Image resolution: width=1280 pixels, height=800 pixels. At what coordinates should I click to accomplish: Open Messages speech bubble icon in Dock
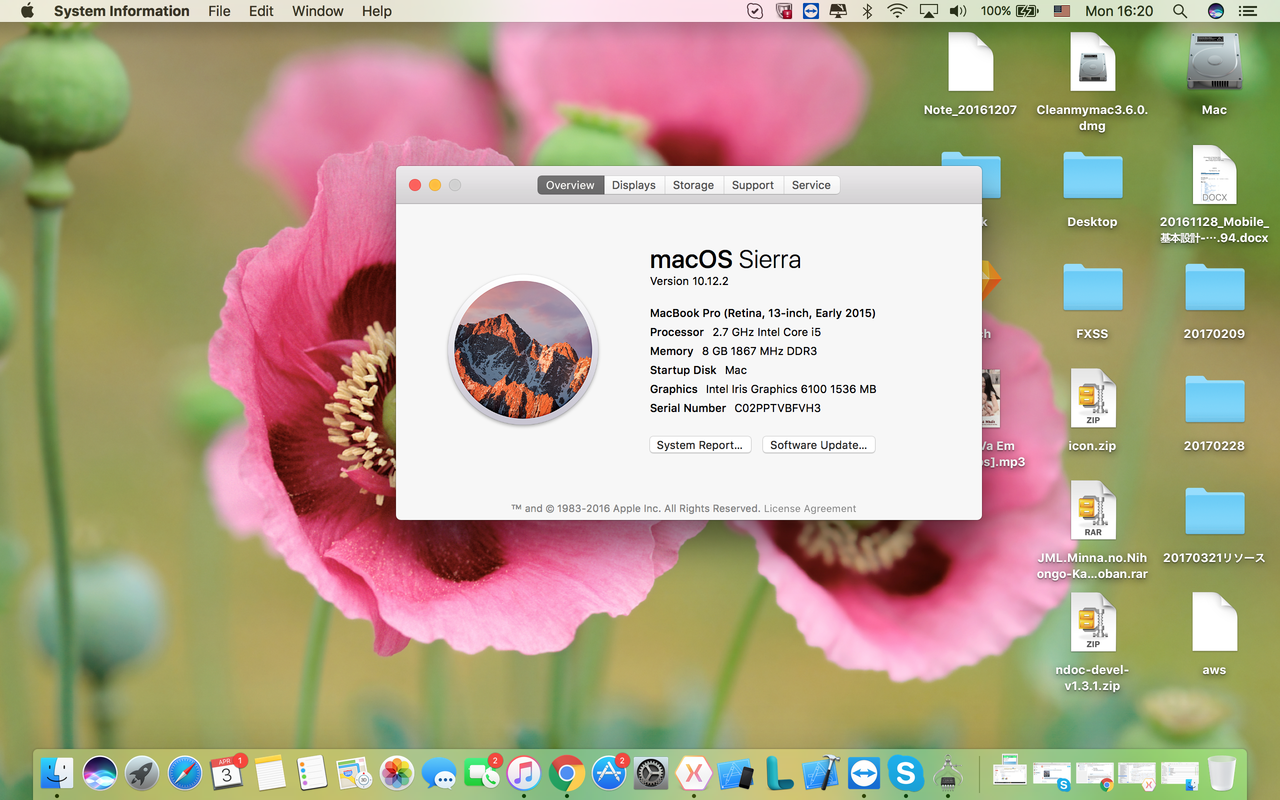pos(439,772)
